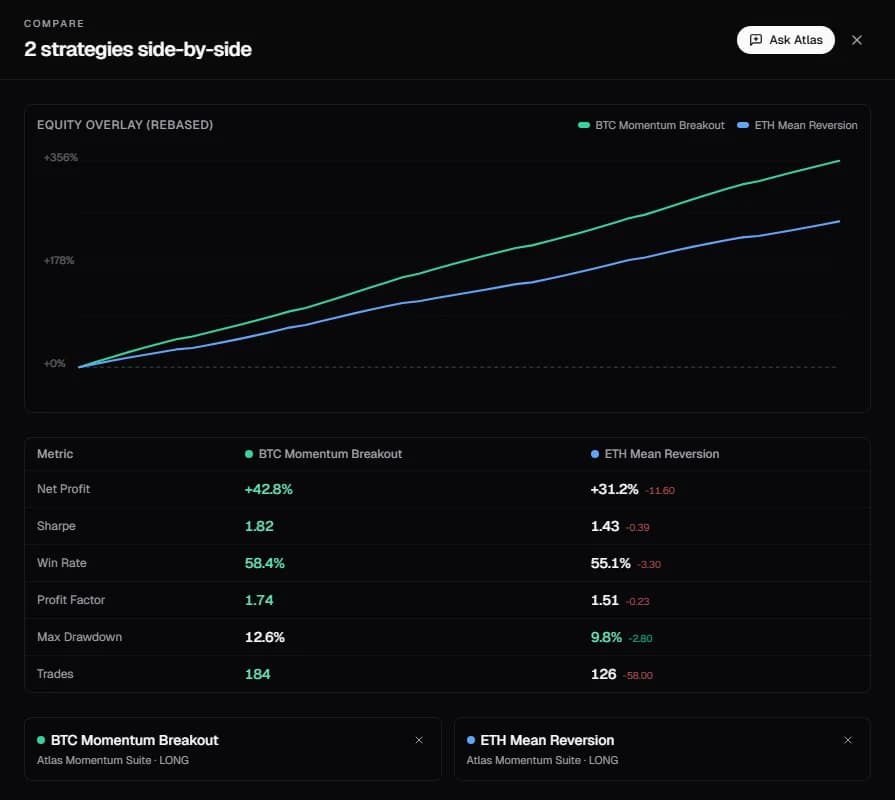The image size is (895, 800).
Task: Click the blue dot on ETH strategy card
Action: pos(470,740)
